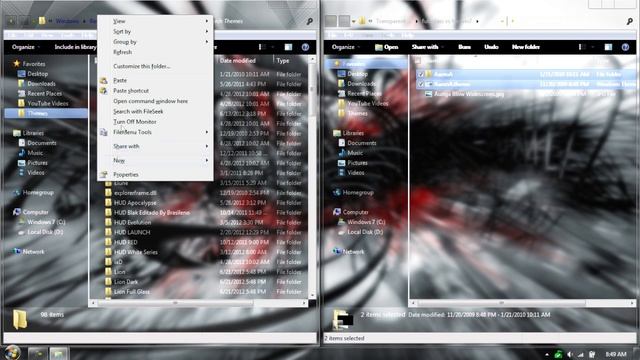640x360 pixels.
Task: Select the HUD White Series folder
Action: click(x=136, y=252)
